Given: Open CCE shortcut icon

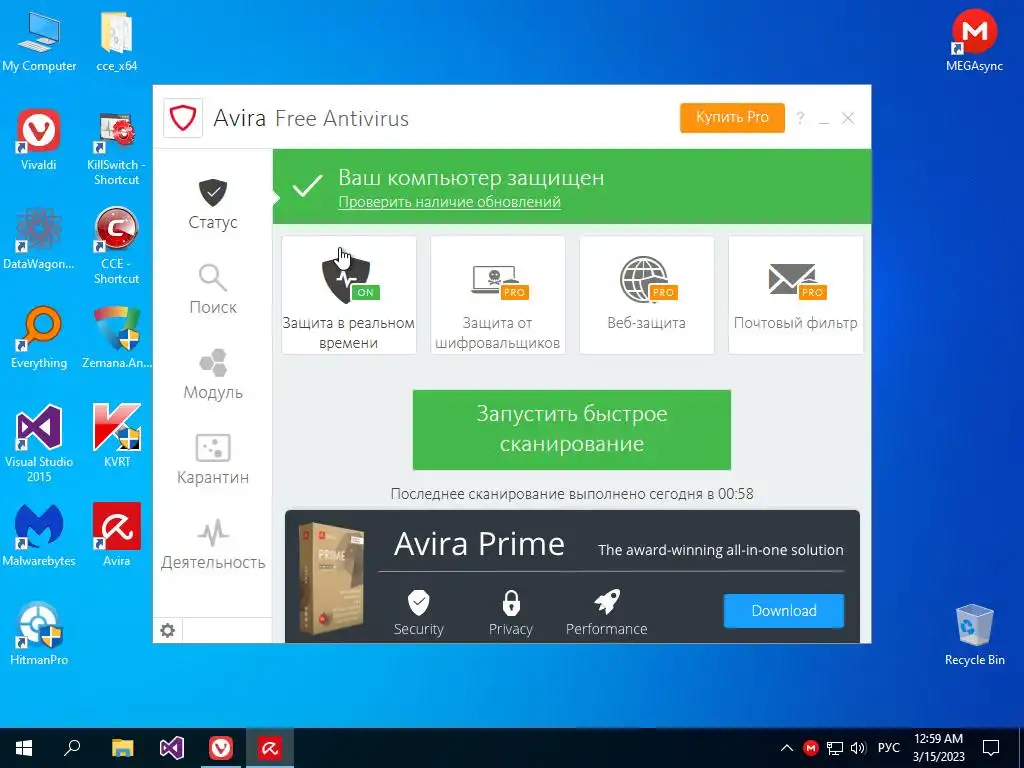Looking at the screenshot, I should 116,247.
